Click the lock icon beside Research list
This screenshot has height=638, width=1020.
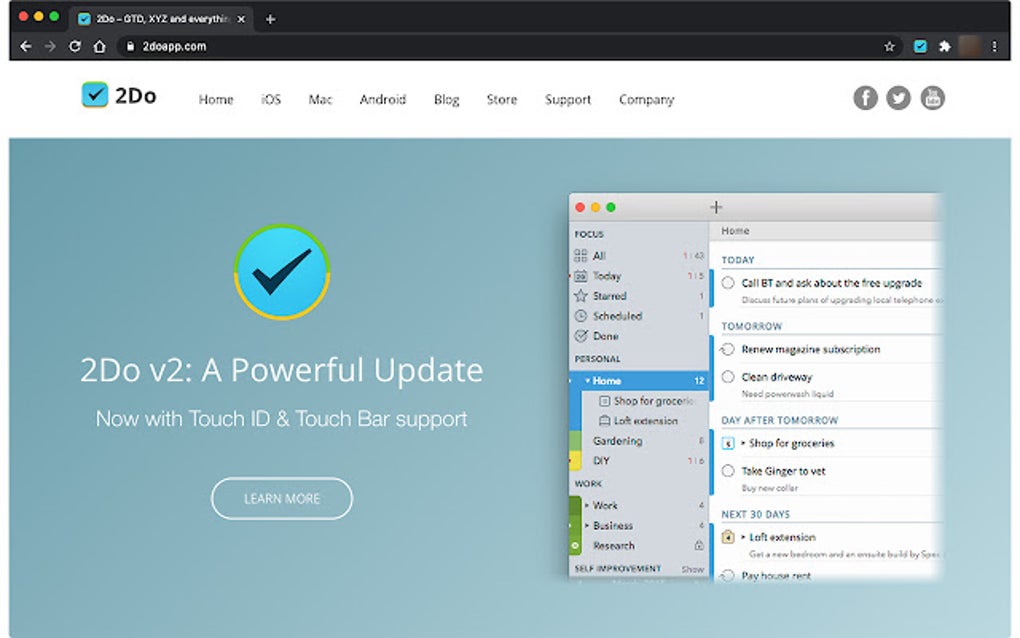tap(698, 544)
